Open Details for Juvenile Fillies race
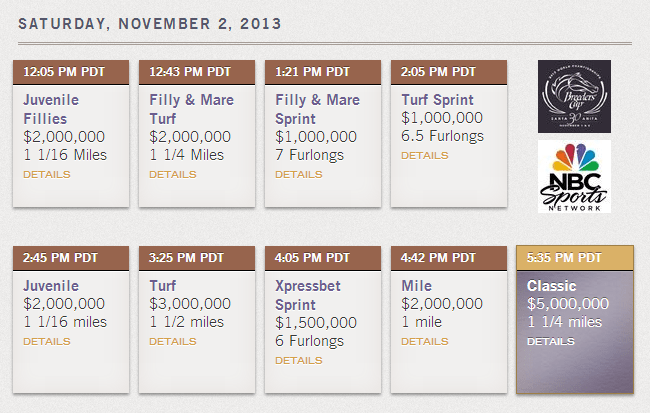 pyautogui.click(x=47, y=174)
